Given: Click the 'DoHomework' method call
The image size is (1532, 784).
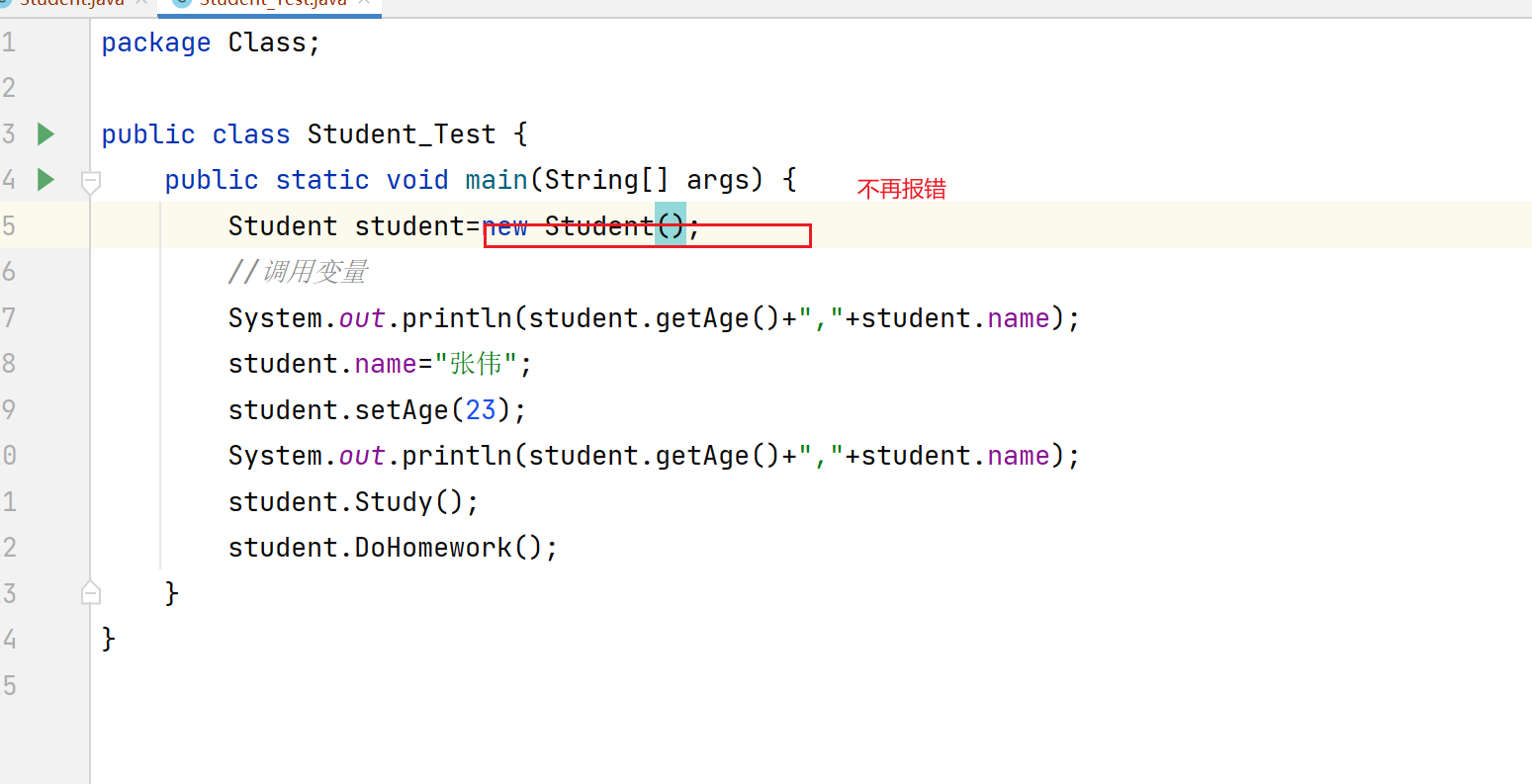Looking at the screenshot, I should pyautogui.click(x=433, y=547).
